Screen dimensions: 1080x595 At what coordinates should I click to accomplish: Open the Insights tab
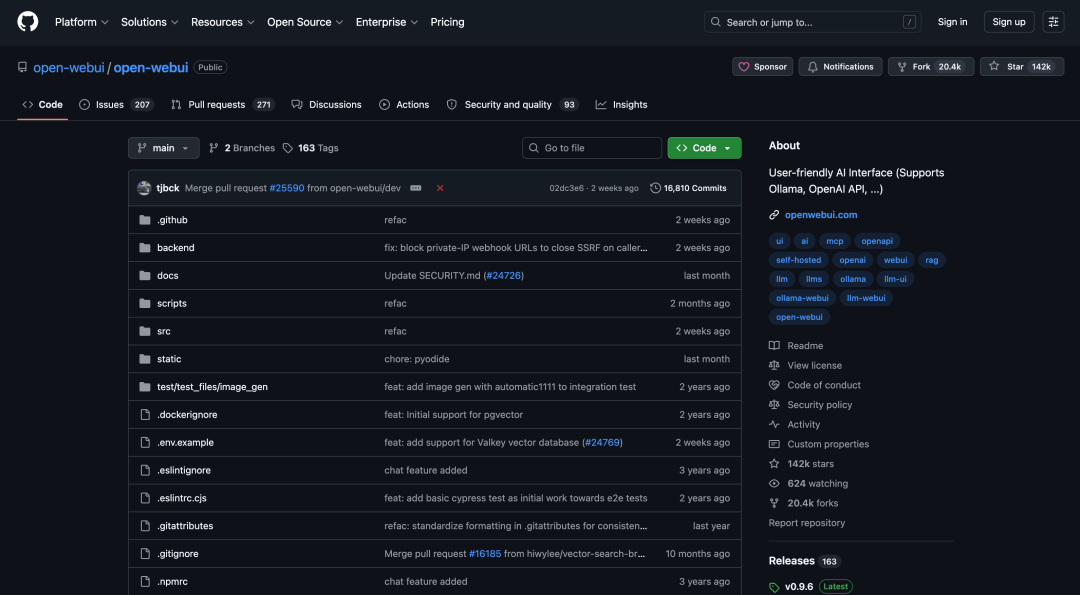coord(622,105)
